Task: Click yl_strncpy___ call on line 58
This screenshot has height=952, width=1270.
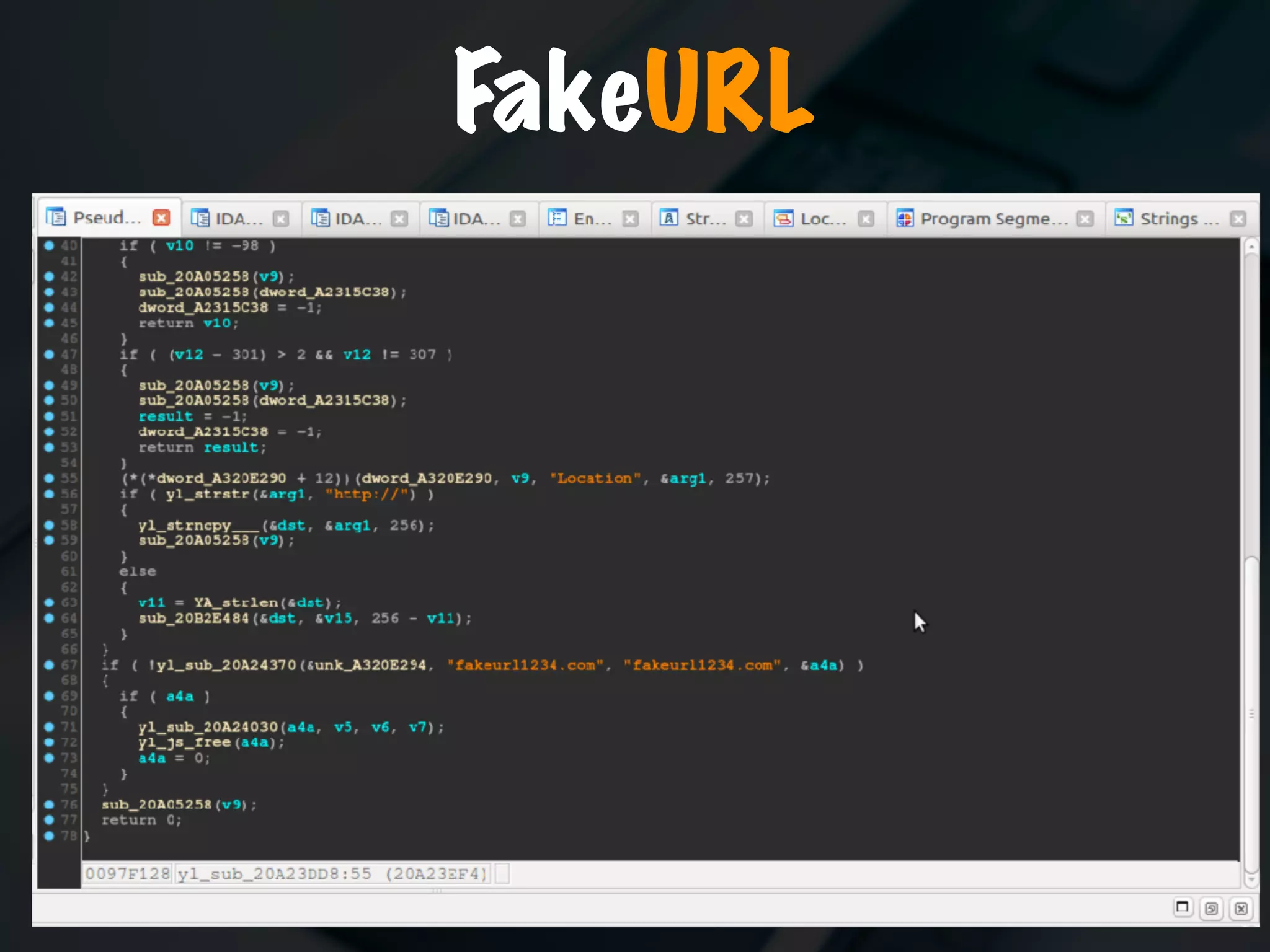Action: (198, 526)
